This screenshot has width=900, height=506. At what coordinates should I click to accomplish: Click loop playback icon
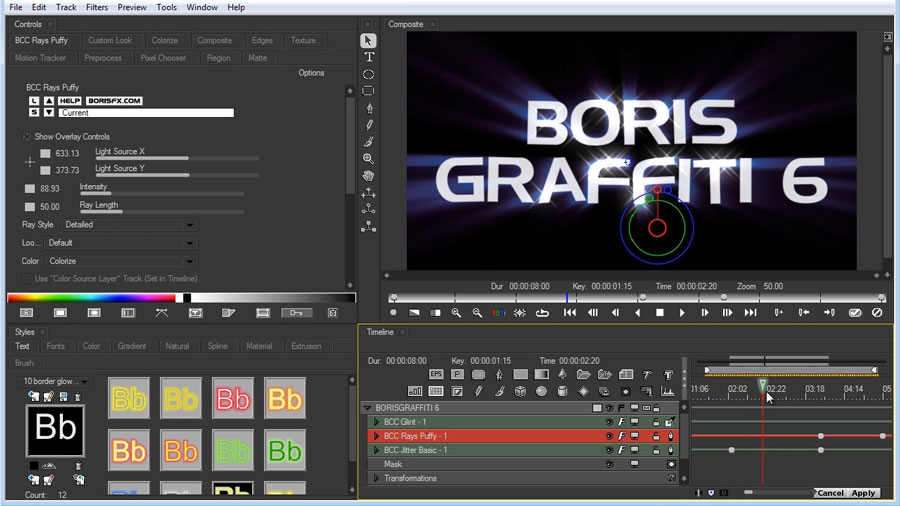(542, 313)
